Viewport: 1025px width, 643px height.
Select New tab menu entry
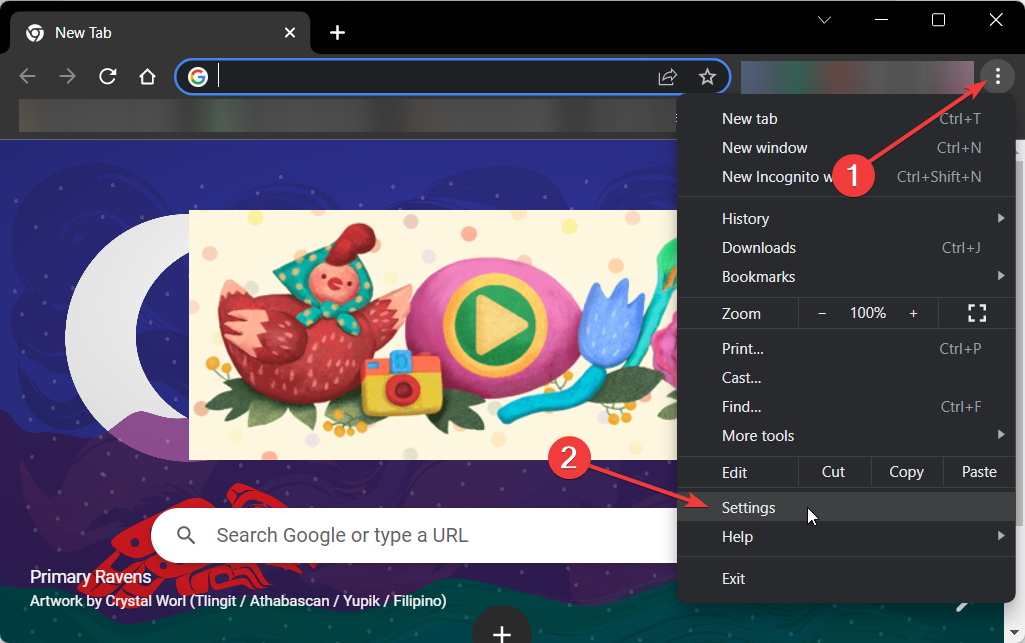(x=846, y=119)
